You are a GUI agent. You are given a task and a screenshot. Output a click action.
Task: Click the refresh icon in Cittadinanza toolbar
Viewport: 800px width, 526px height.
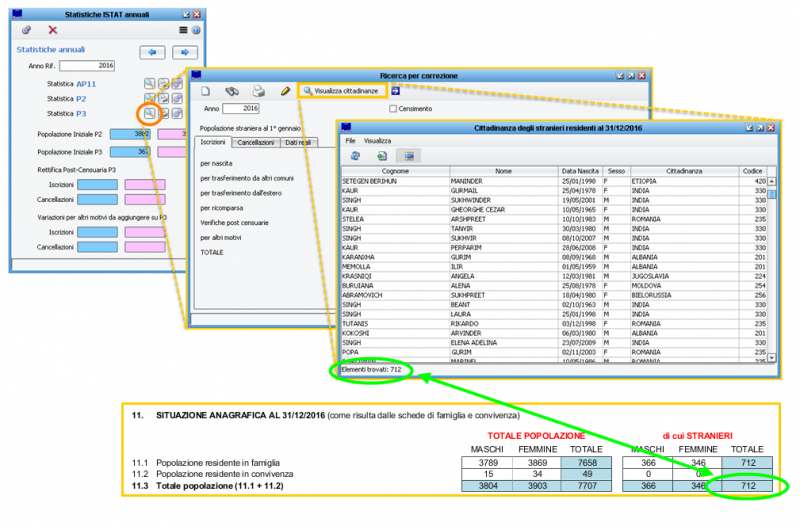[x=355, y=156]
